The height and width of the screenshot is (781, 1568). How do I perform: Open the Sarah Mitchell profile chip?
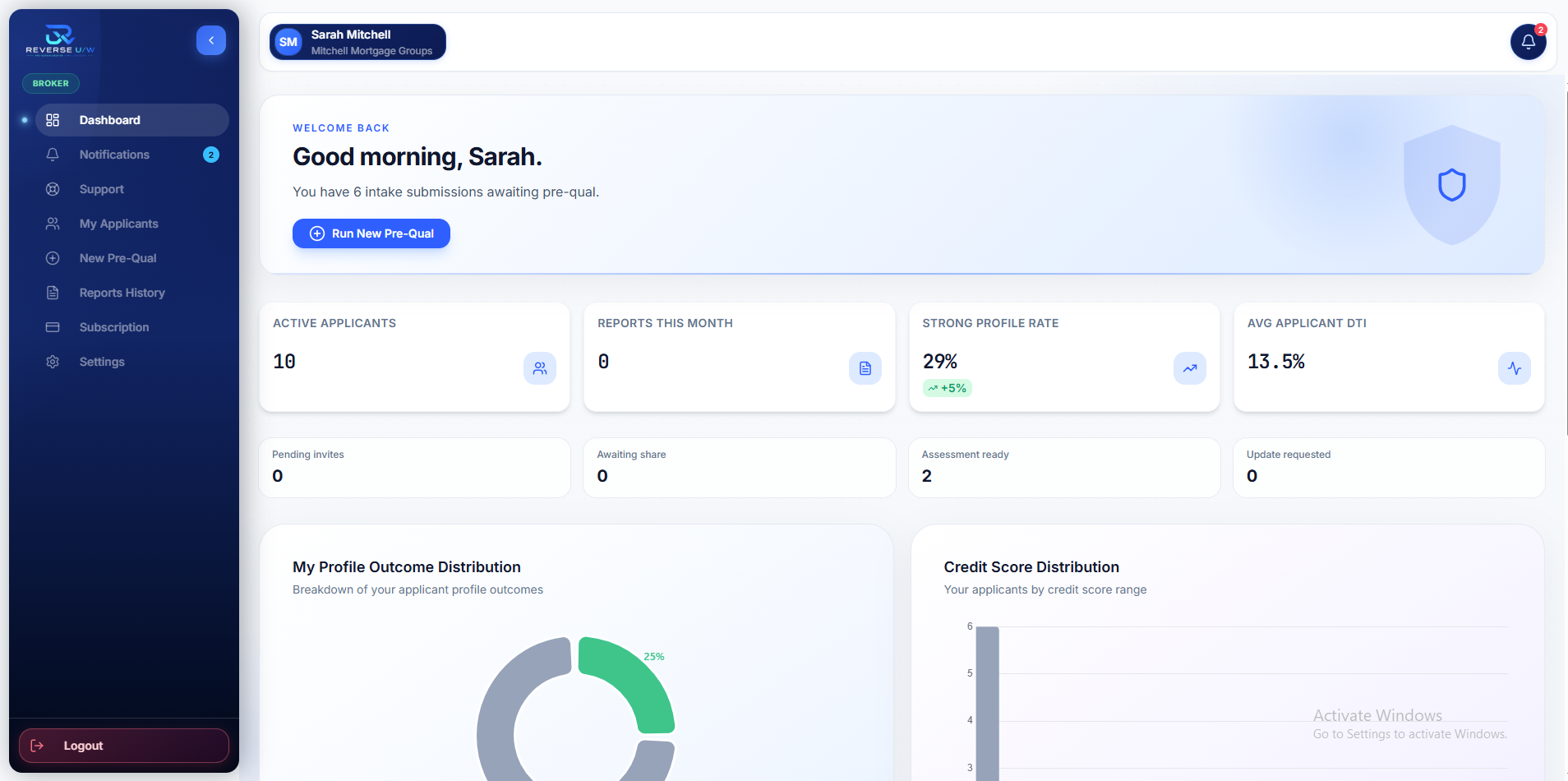click(x=357, y=42)
